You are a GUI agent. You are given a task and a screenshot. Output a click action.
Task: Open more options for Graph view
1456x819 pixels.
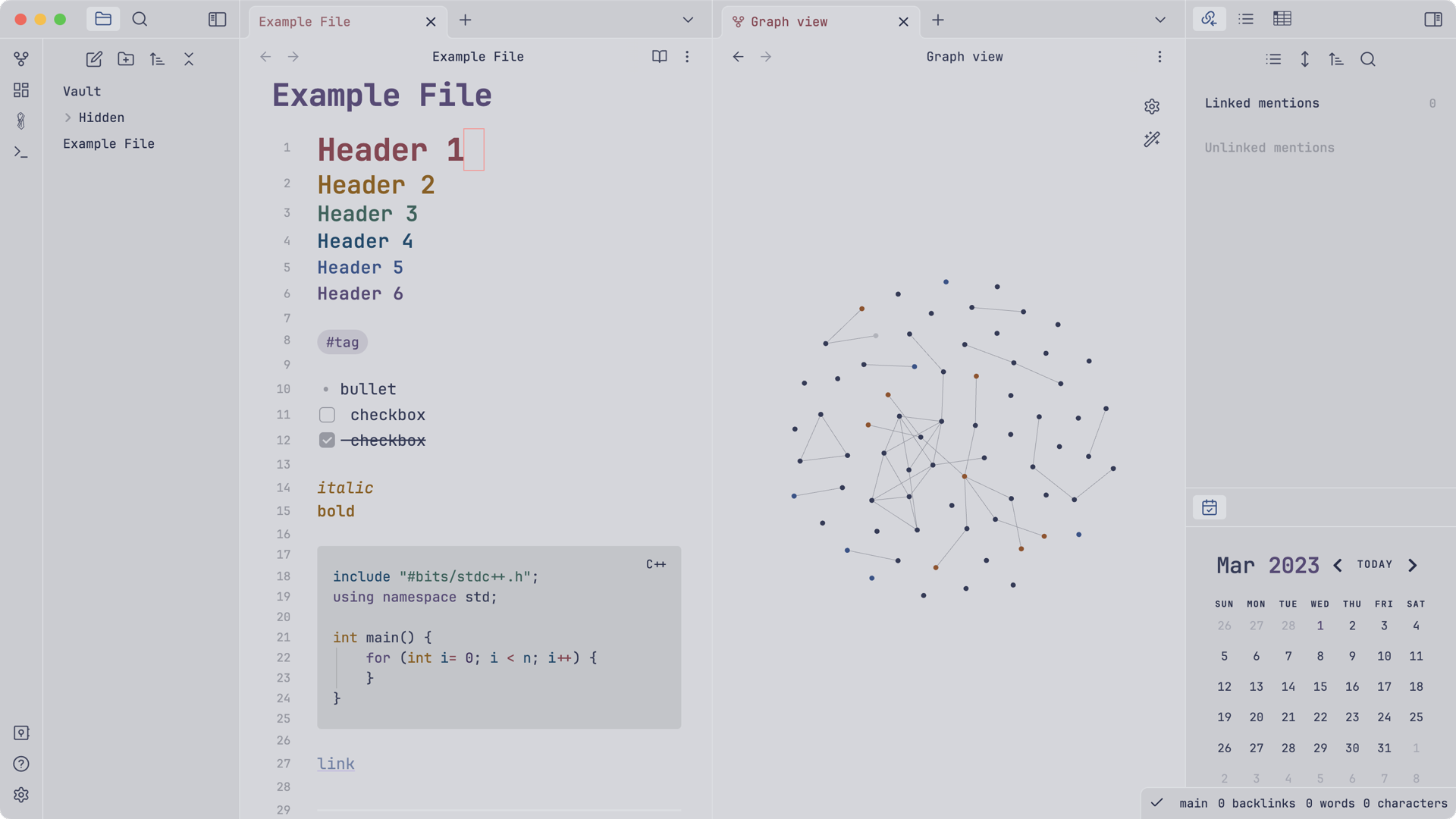click(1159, 57)
